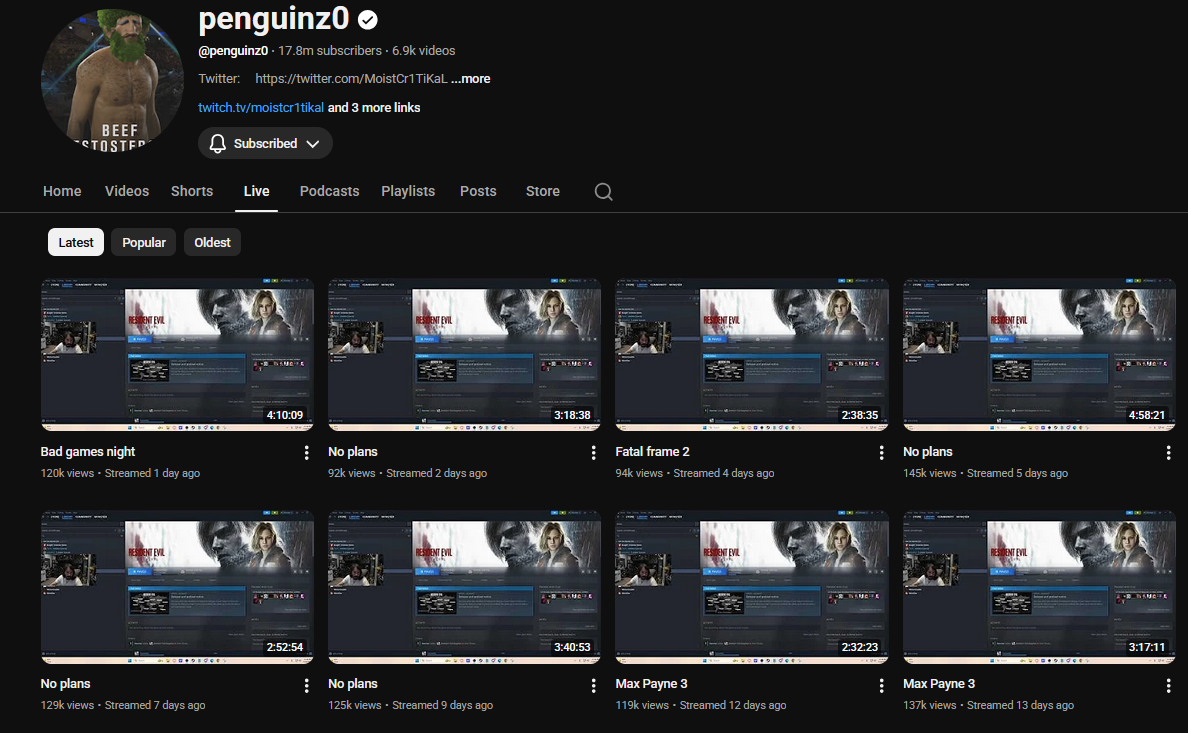Screen dimensions: 1188x733
Task: Switch to the Videos tab
Action: coord(127,191)
